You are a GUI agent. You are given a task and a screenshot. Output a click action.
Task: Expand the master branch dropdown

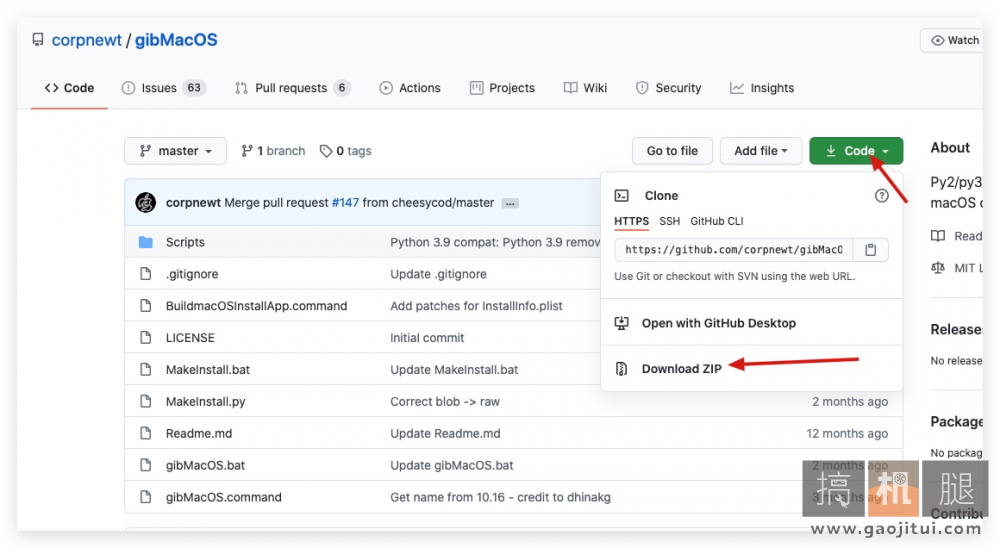175,151
